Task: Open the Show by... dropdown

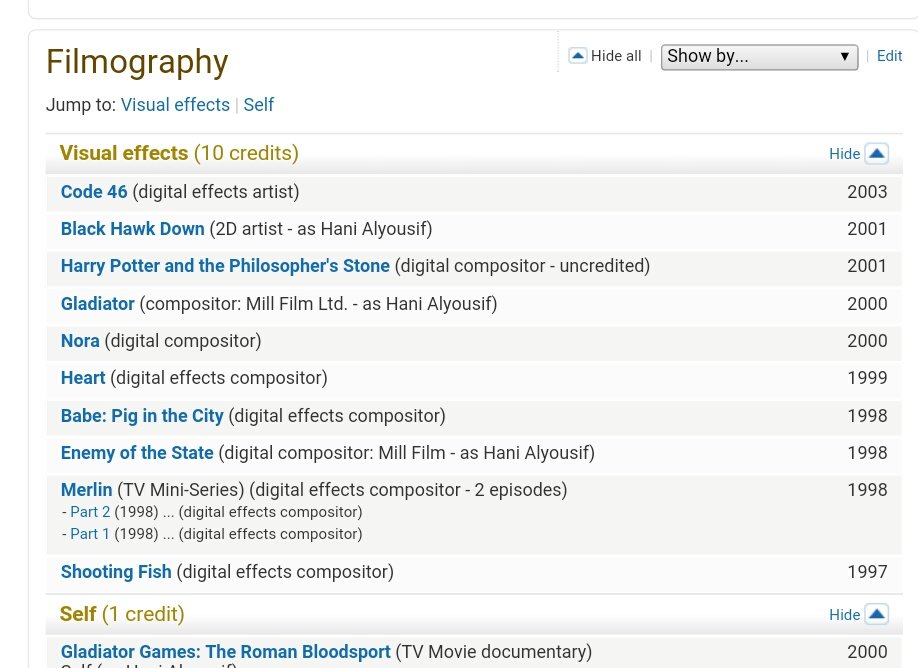Action: [759, 57]
